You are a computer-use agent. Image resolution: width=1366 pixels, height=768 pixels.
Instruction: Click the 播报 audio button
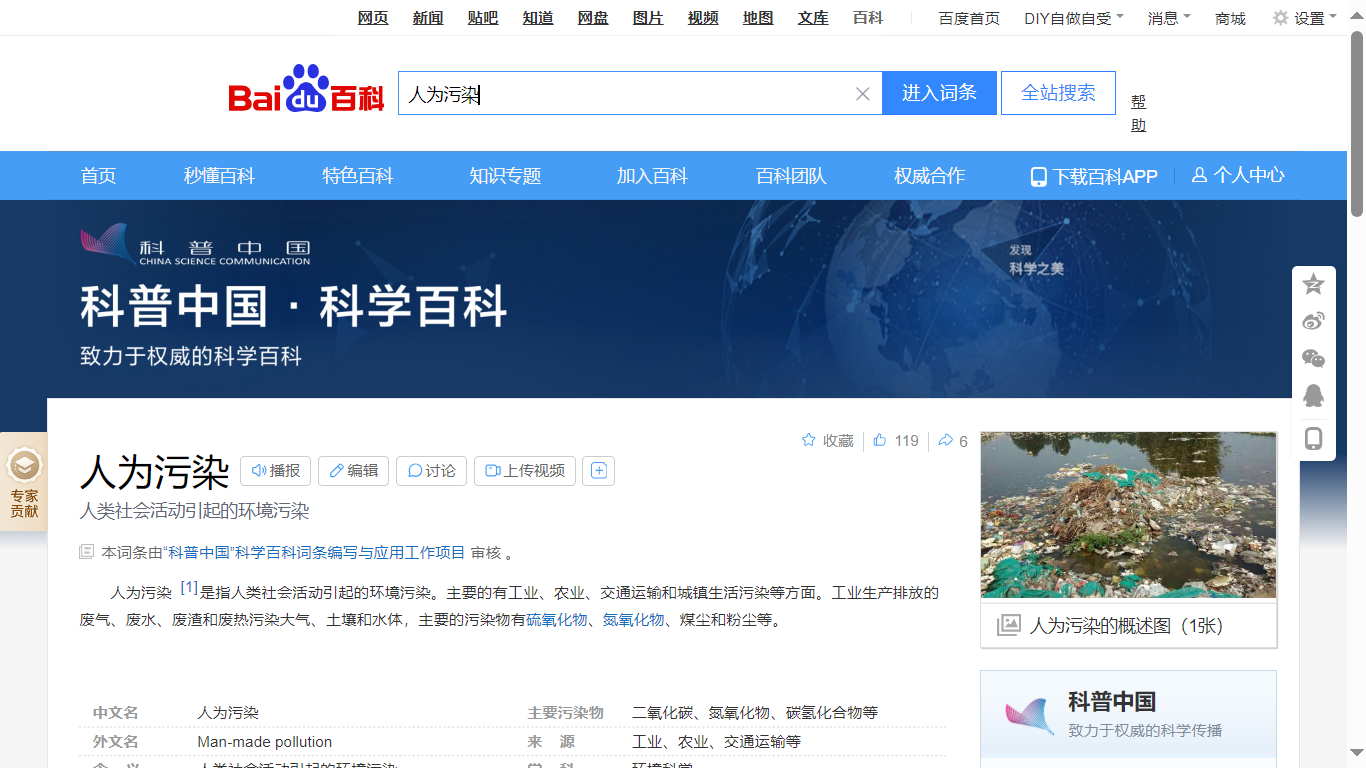[x=276, y=470]
